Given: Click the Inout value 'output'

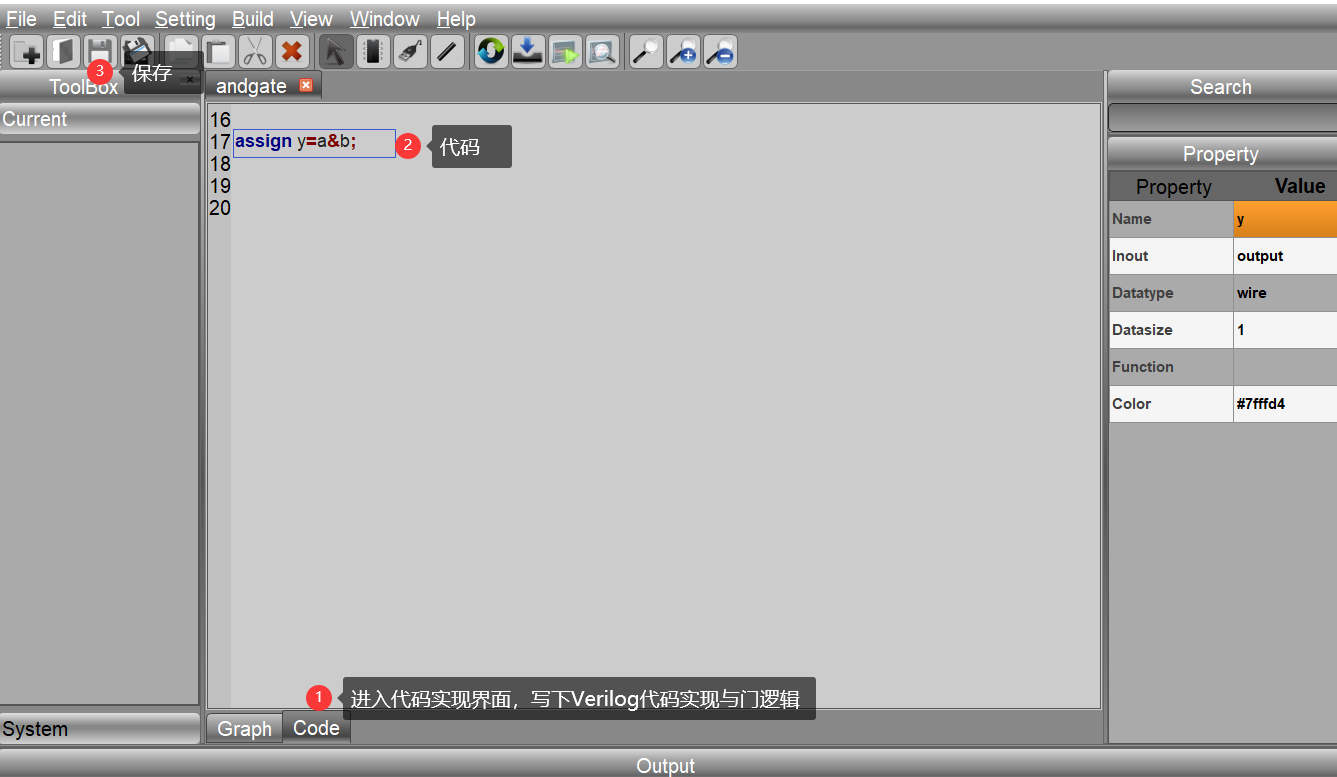Looking at the screenshot, I should 1285,256.
